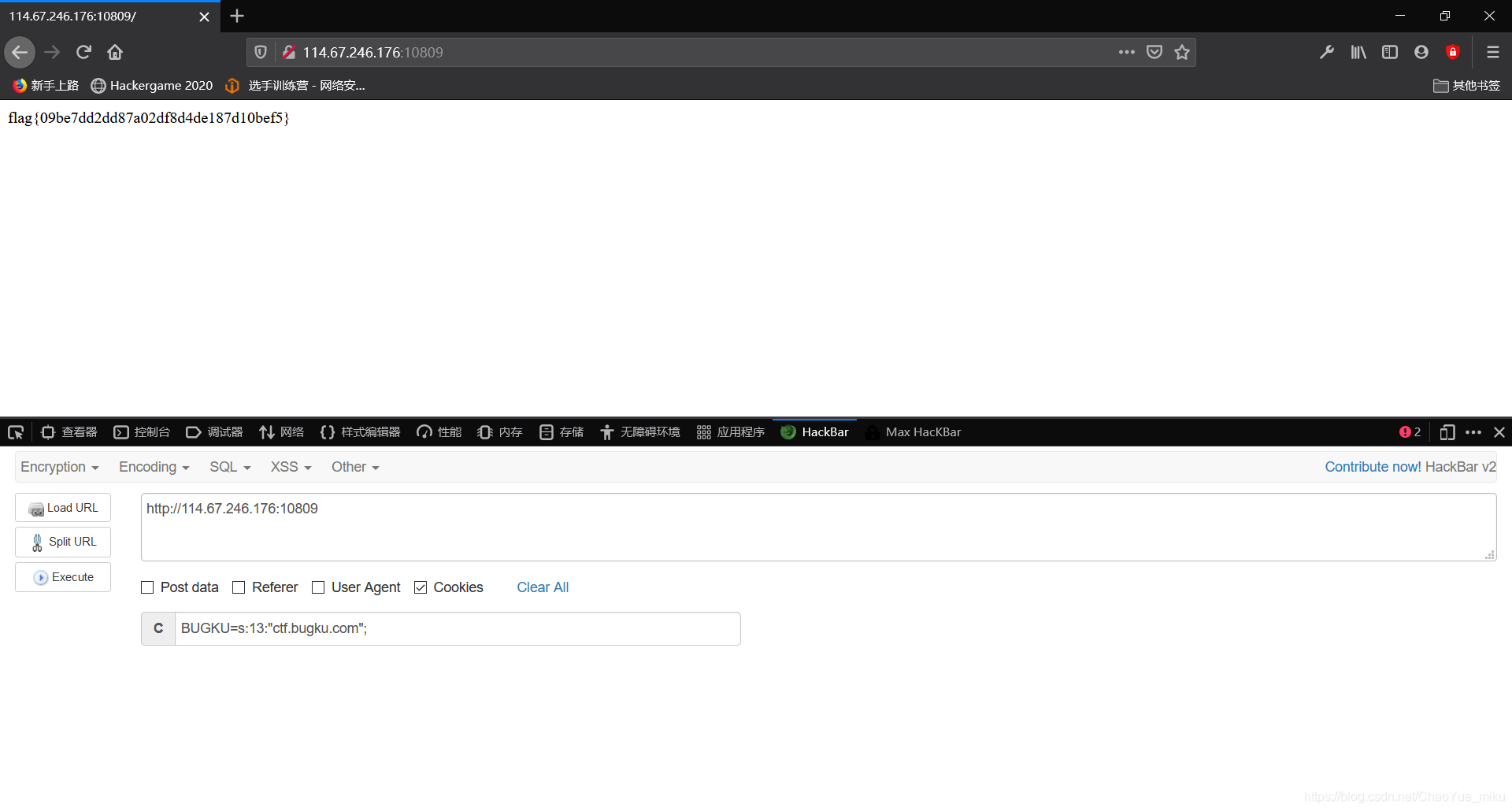Open the Encryption dropdown in HackBar
Viewport: 1512px width, 811px height.
59,466
